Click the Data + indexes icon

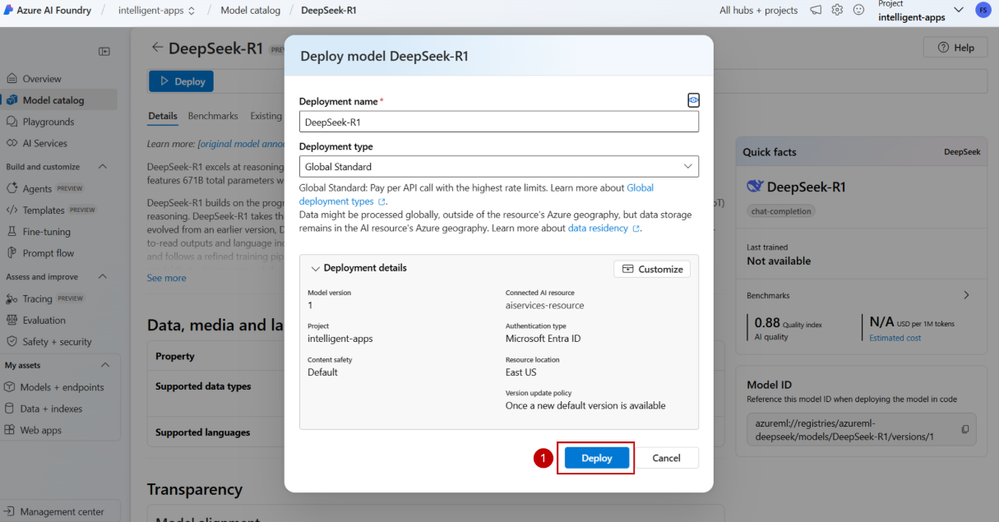10,409
